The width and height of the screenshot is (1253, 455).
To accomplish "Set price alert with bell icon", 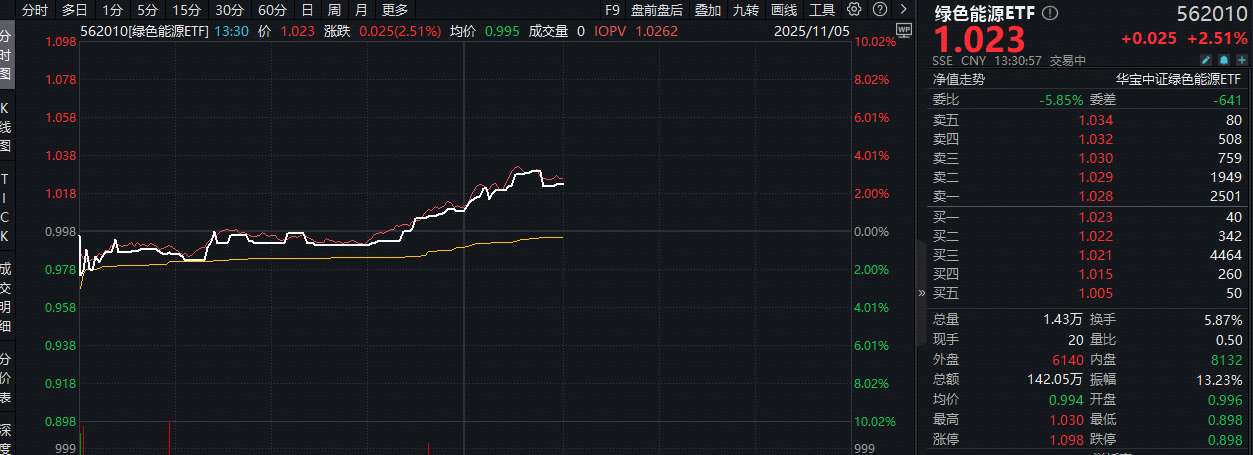I will [1224, 59].
